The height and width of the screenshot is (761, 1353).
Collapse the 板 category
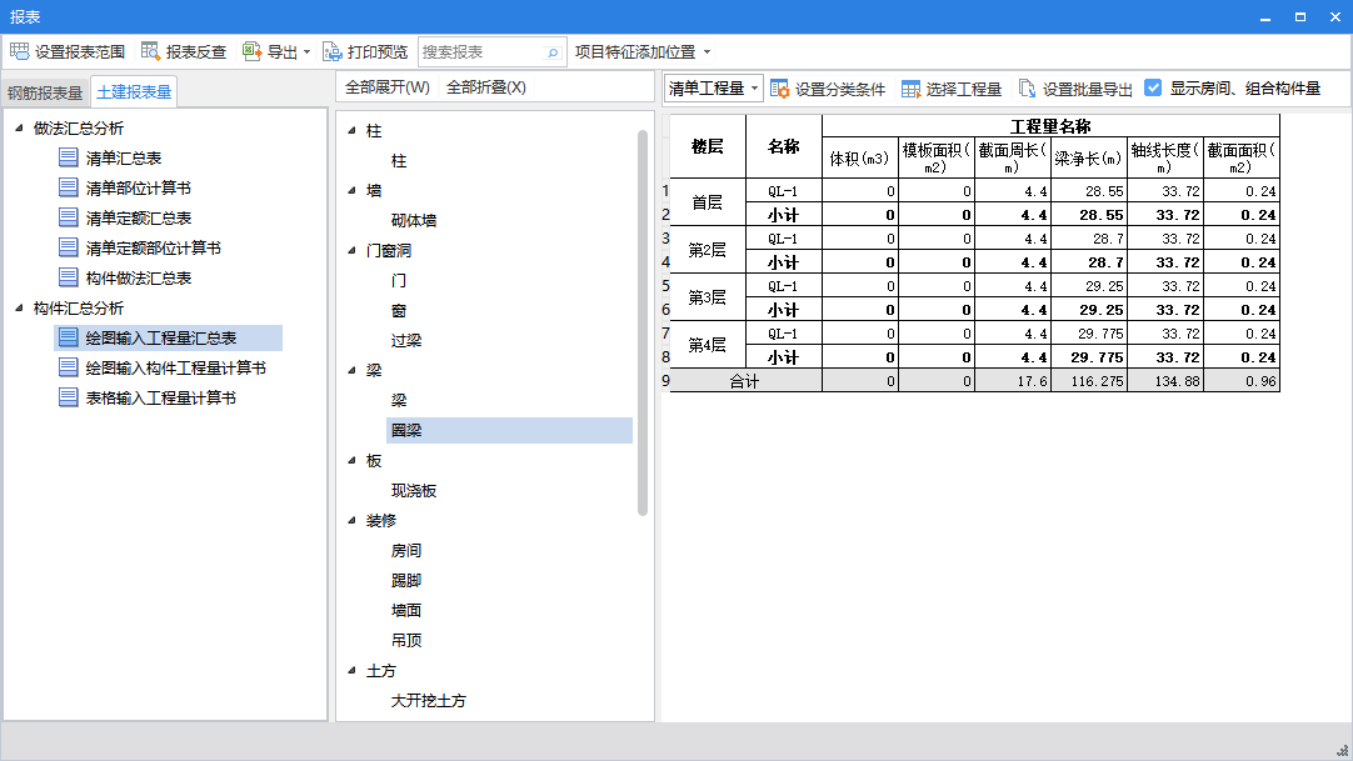click(352, 460)
